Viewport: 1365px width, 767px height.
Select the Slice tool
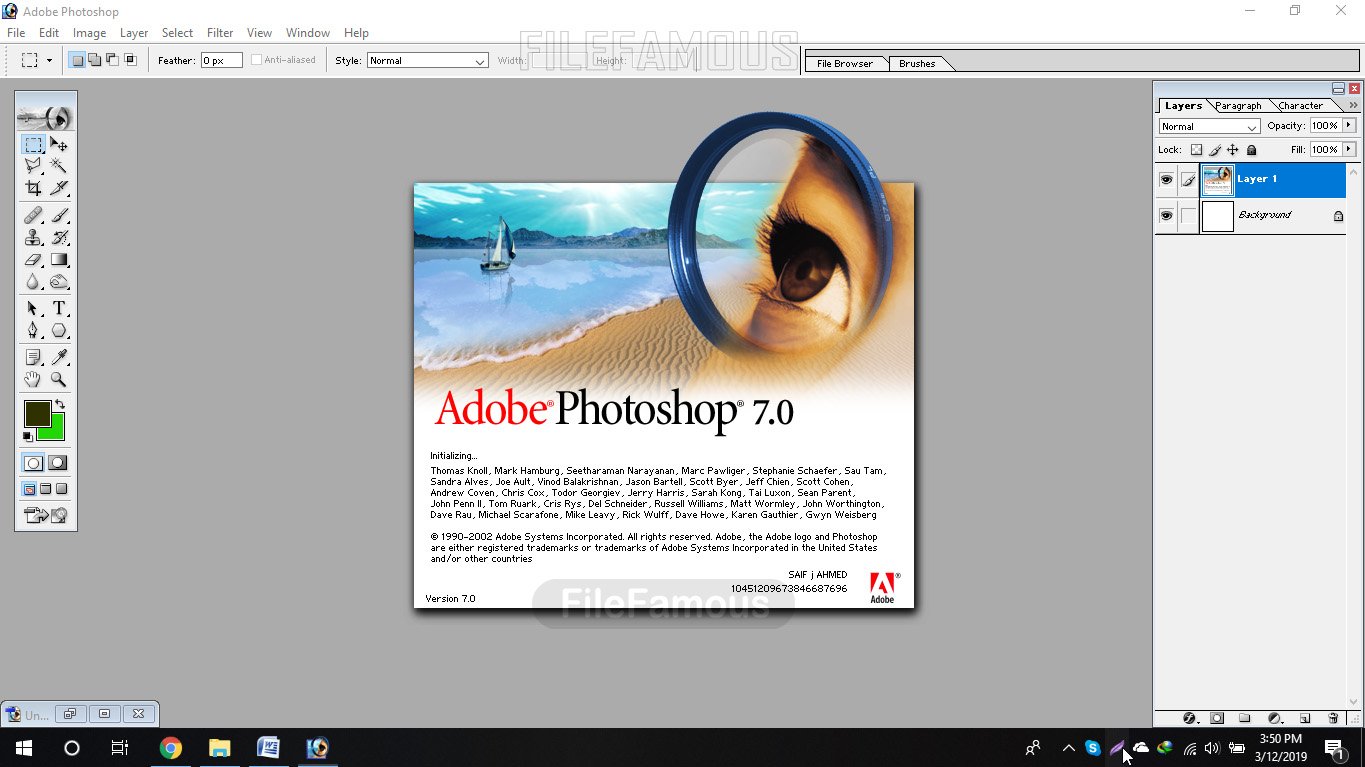tap(59, 188)
